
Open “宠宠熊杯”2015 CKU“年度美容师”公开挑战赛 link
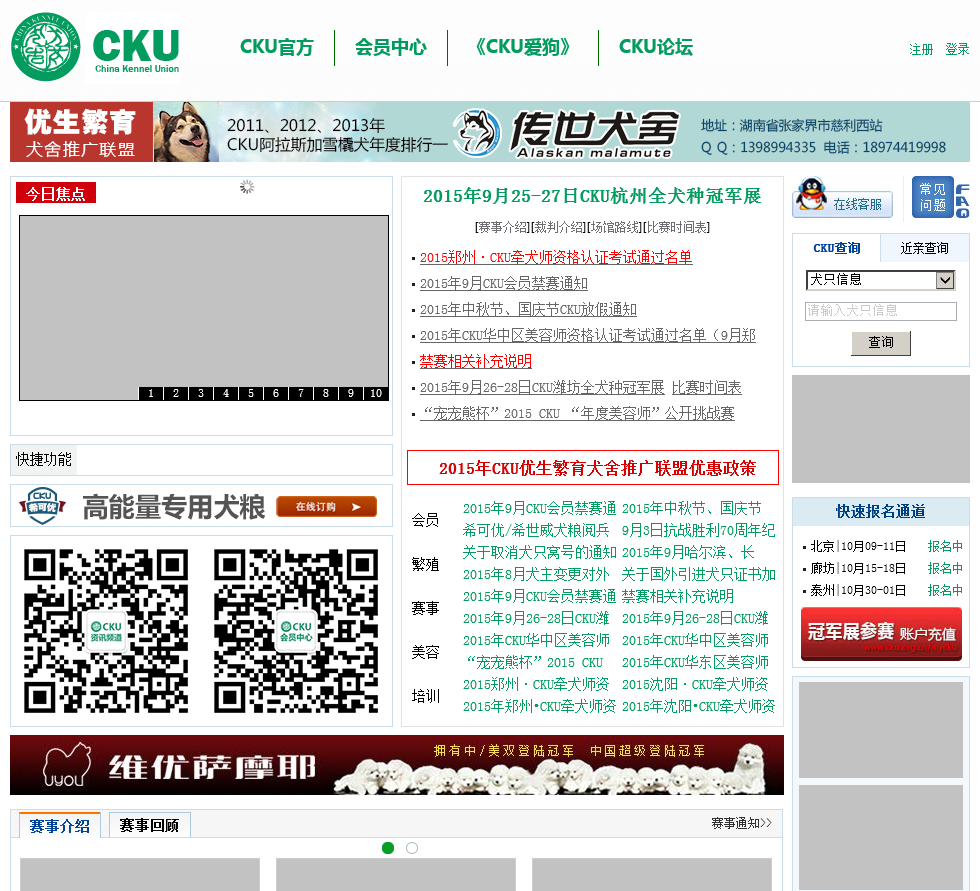pyautogui.click(x=577, y=414)
